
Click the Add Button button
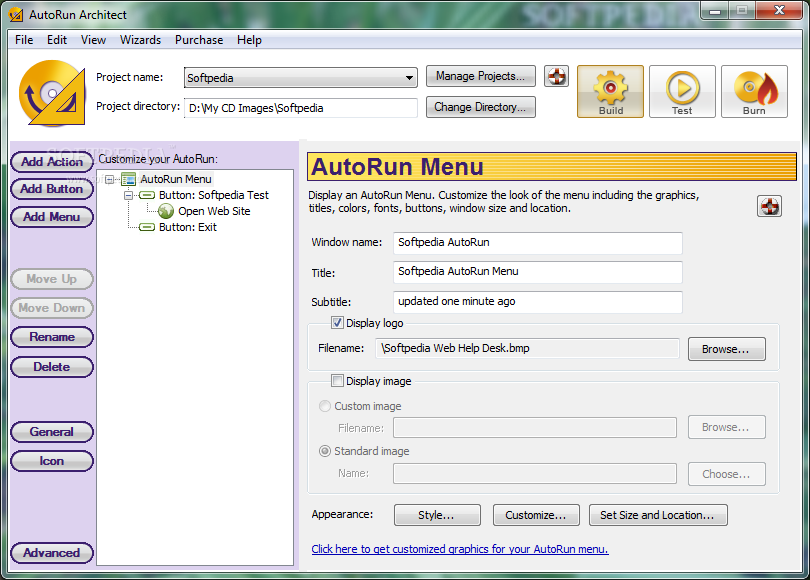click(52, 189)
